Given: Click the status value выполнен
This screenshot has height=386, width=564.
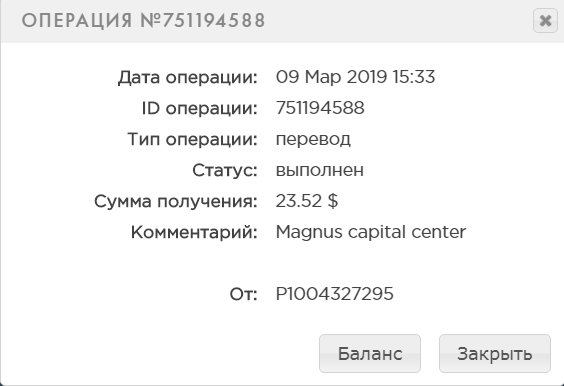Looking at the screenshot, I should point(319,170).
